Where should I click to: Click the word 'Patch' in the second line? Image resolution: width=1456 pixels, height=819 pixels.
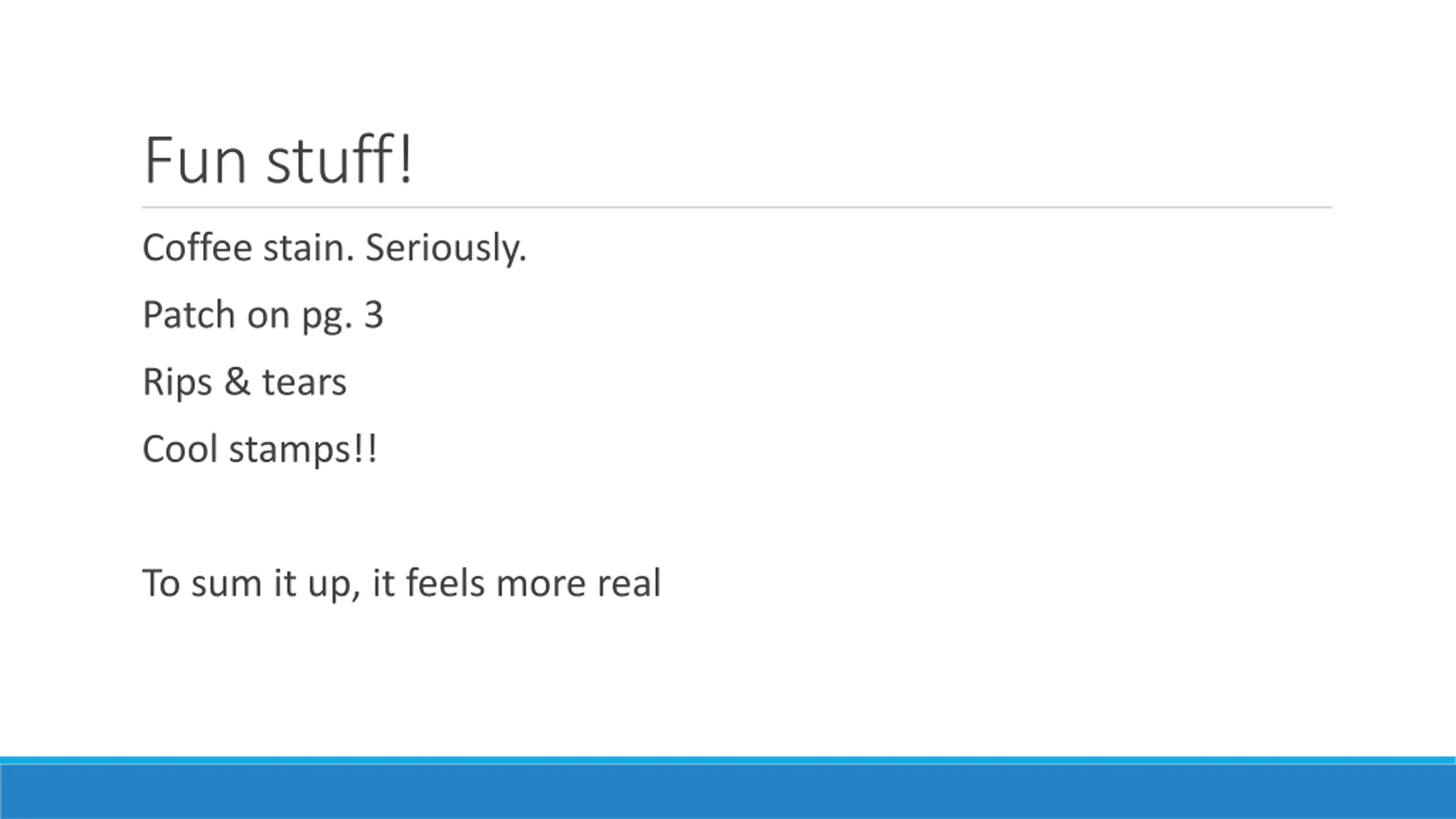click(x=189, y=315)
